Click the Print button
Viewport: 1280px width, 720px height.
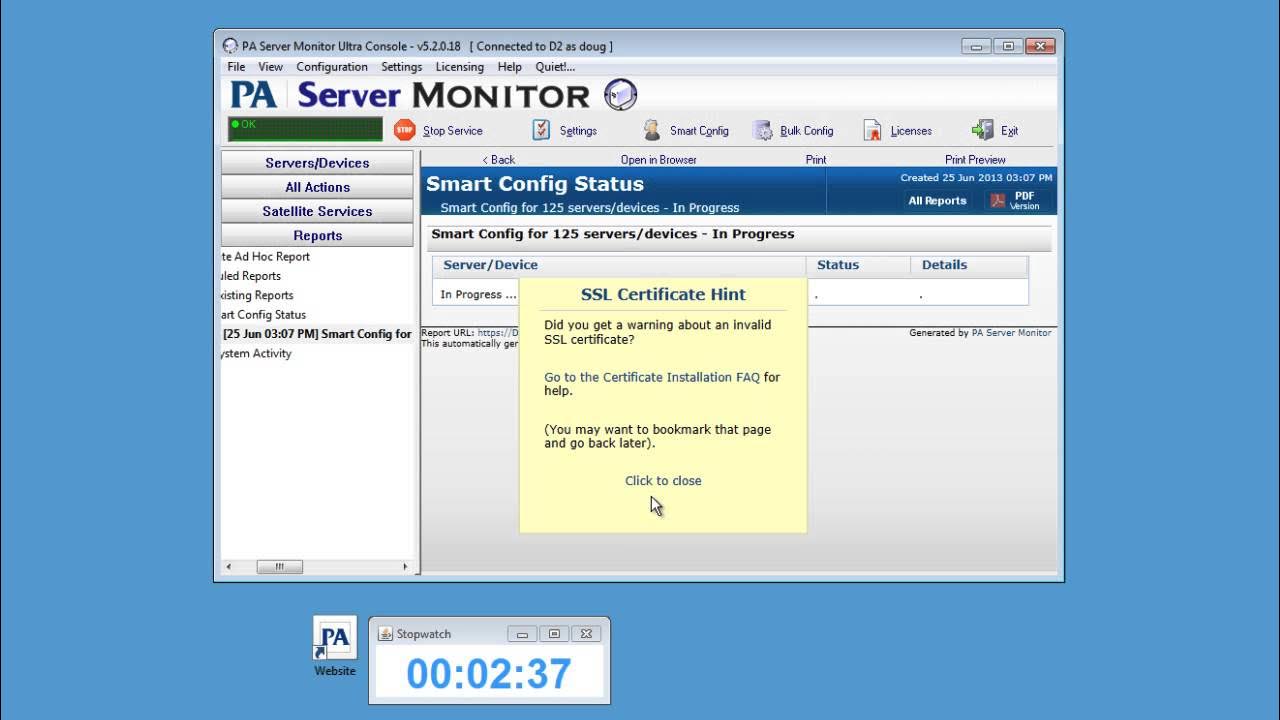[x=816, y=160]
